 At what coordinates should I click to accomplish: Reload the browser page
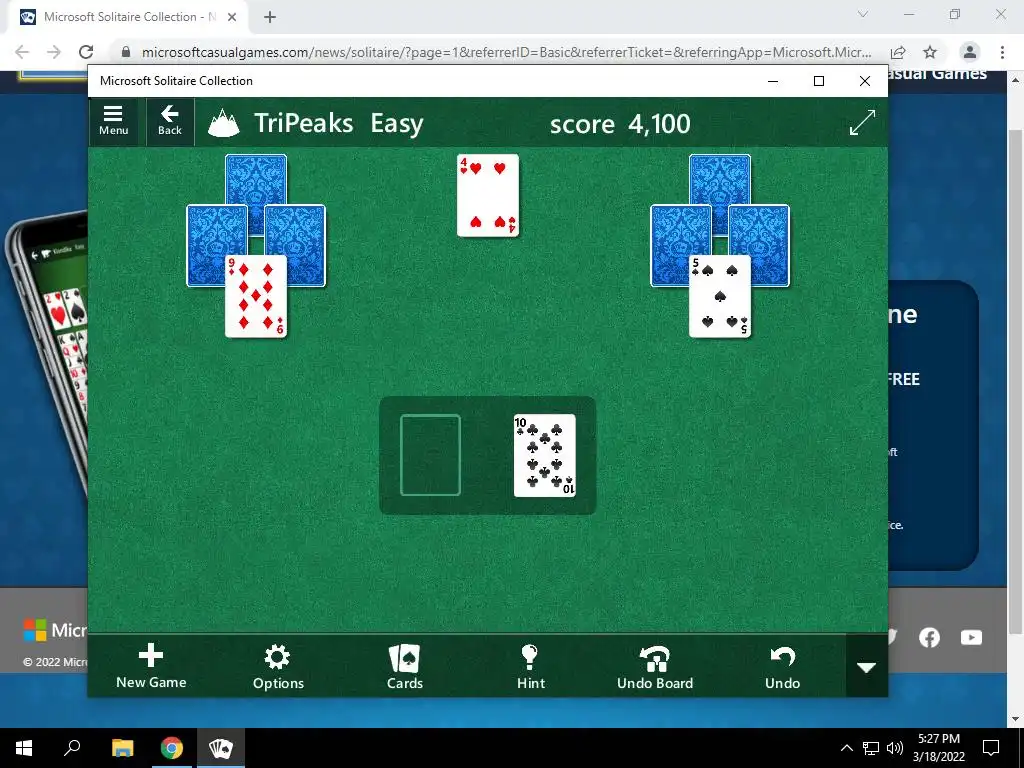point(86,52)
